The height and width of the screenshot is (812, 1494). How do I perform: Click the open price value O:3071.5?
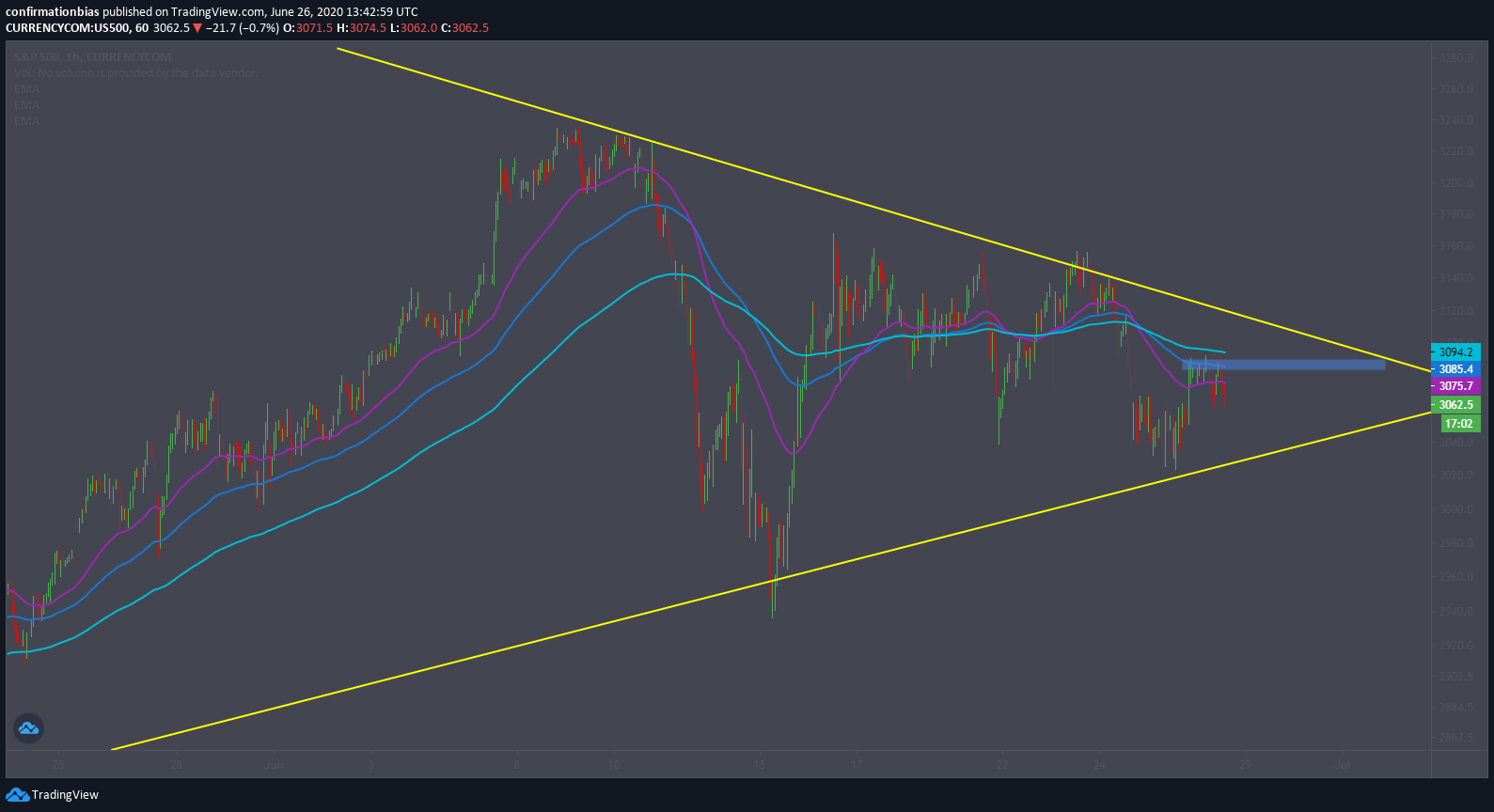click(x=307, y=28)
